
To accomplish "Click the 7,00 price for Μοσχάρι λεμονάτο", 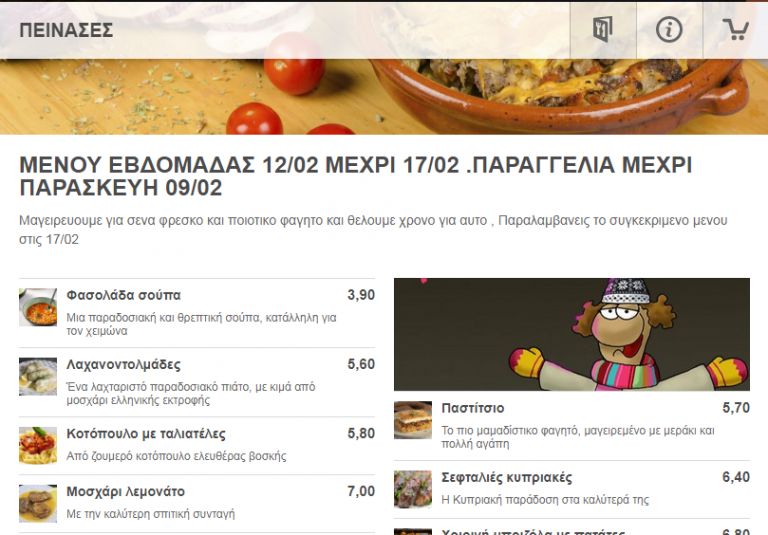I will point(360,492).
